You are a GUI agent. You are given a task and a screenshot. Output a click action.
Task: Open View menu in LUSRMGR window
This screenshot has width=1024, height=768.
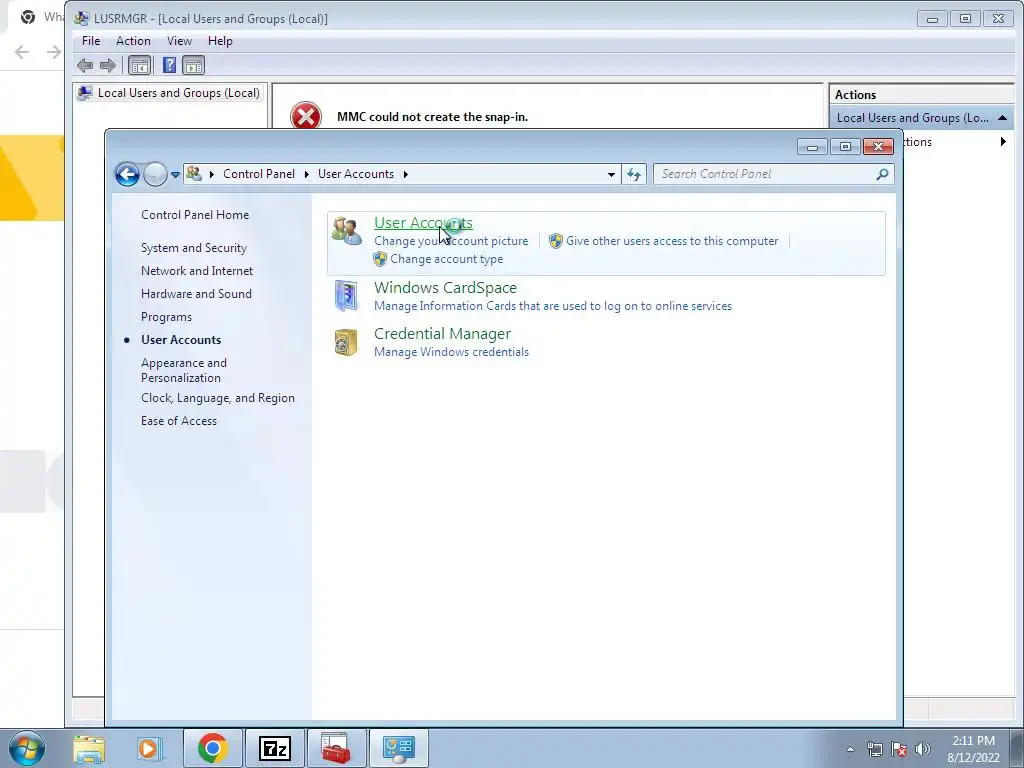coord(179,40)
